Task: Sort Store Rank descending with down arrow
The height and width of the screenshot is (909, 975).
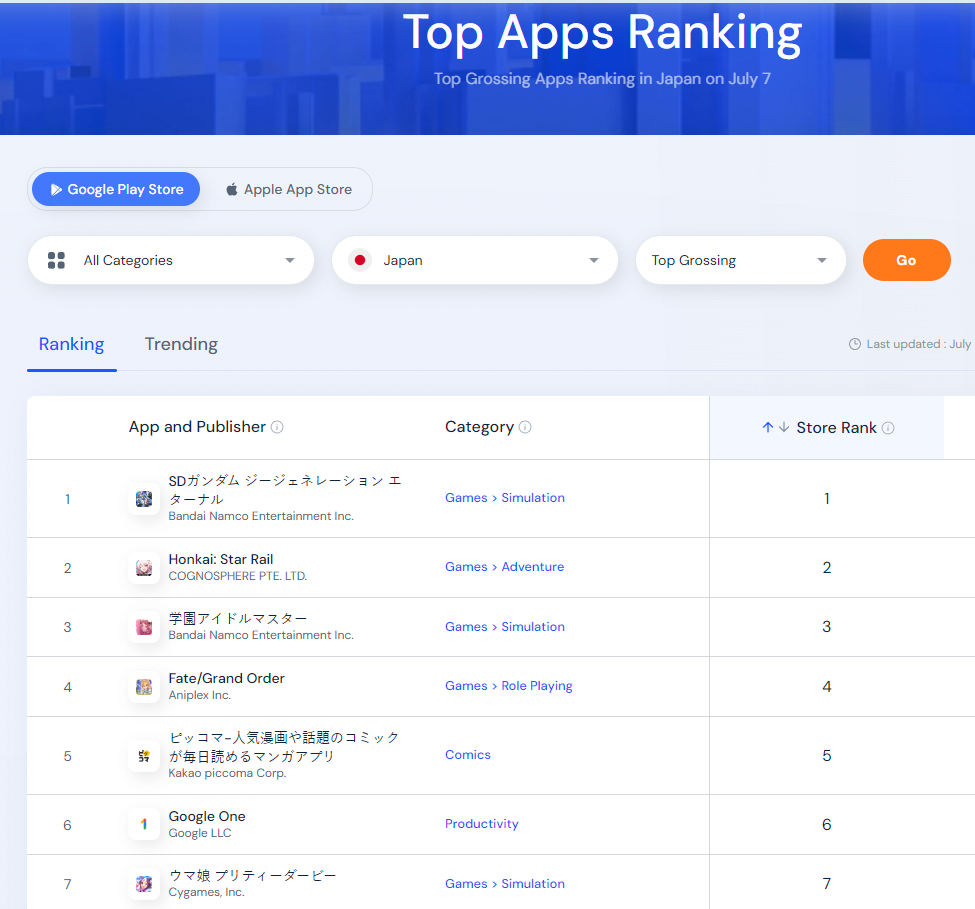Action: [x=783, y=427]
